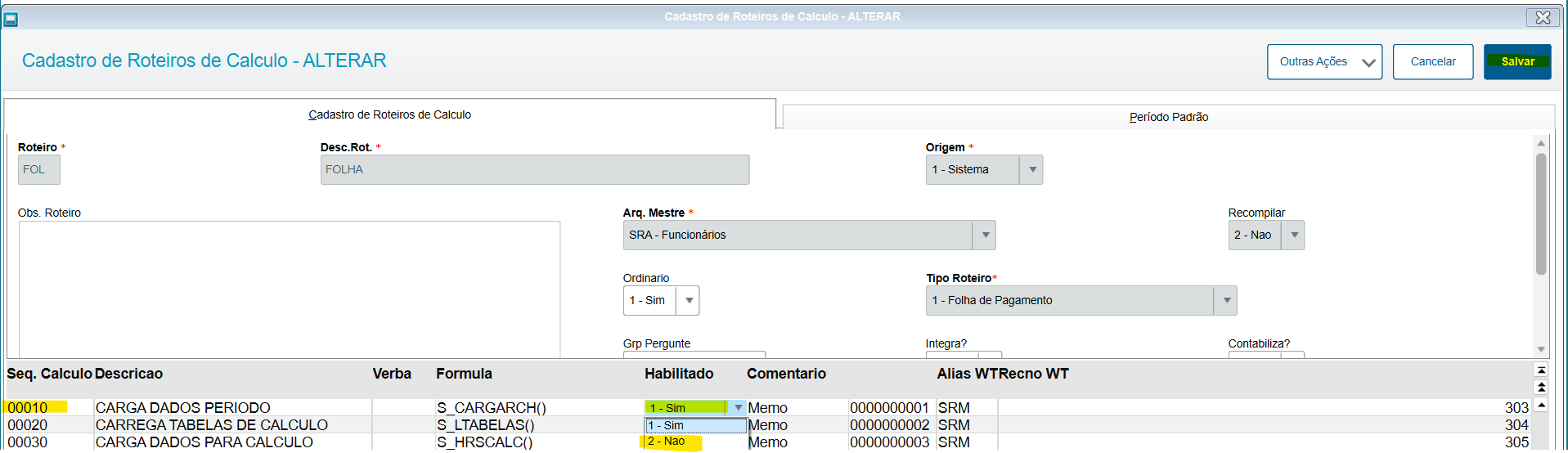Click the CARREGA TABELAS DE CALCULO cell
This screenshot has width=1568, height=453.
click(232, 425)
